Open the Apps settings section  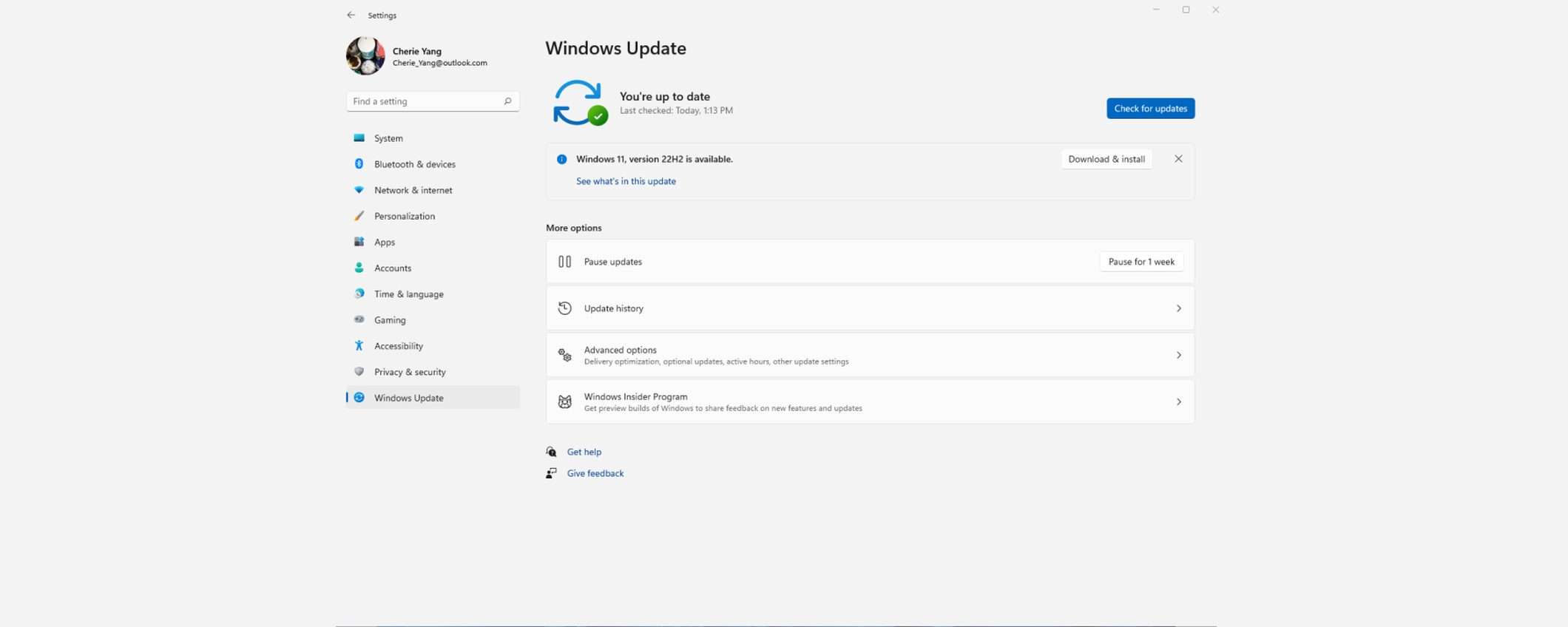click(x=384, y=242)
